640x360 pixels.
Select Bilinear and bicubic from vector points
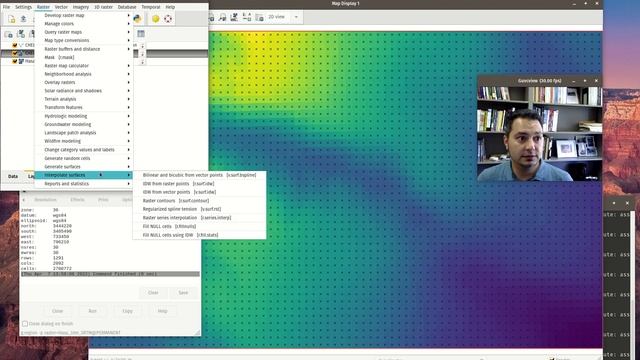pyautogui.click(x=200, y=175)
